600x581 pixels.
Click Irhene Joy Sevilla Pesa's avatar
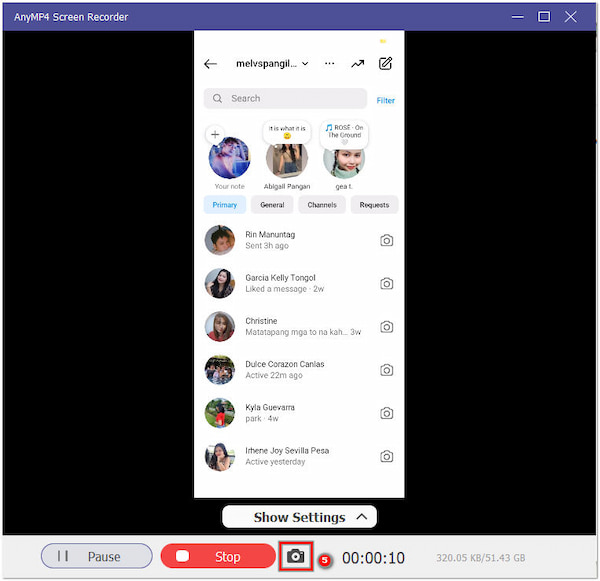tap(220, 456)
